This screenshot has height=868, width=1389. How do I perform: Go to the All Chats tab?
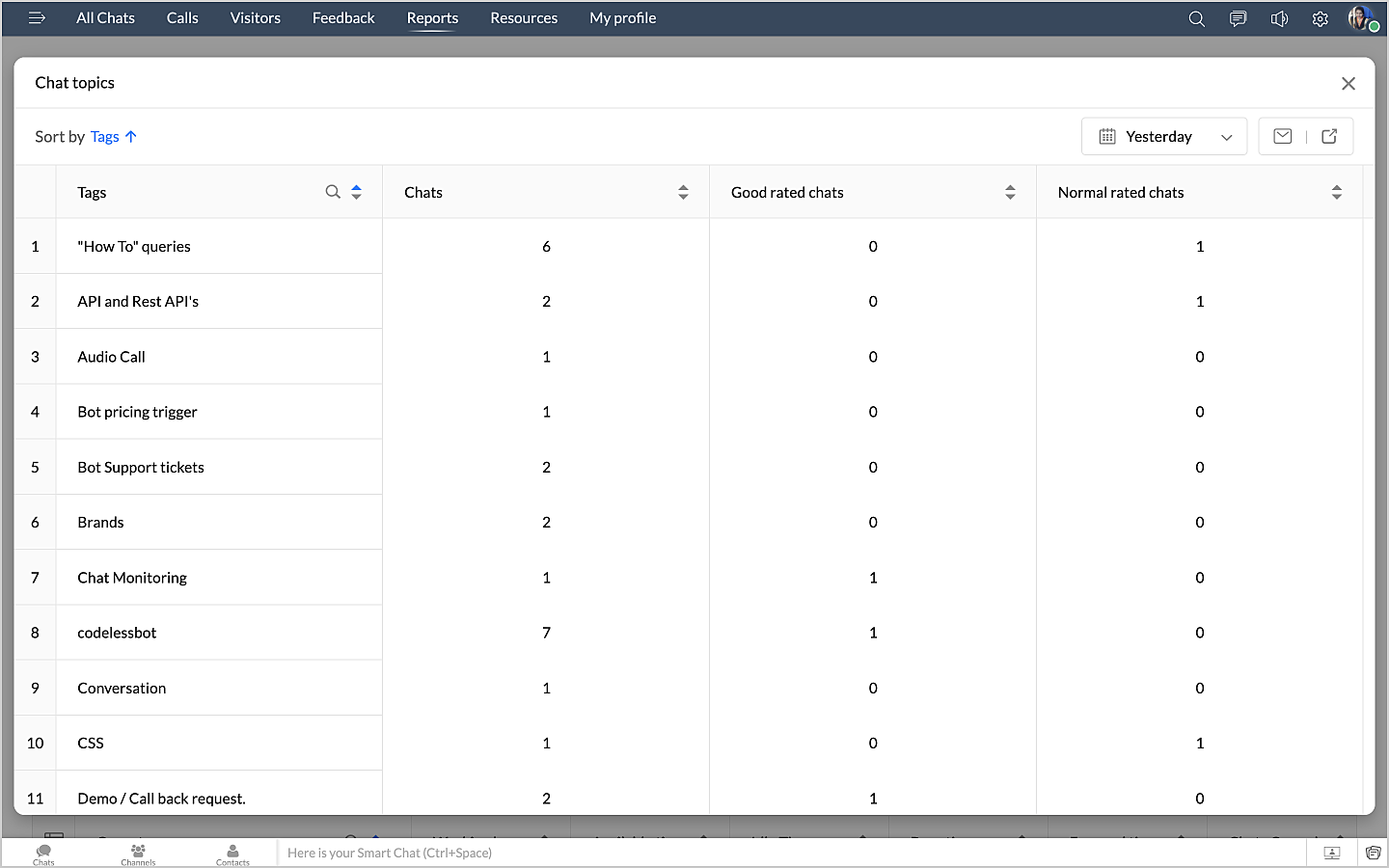pos(105,18)
